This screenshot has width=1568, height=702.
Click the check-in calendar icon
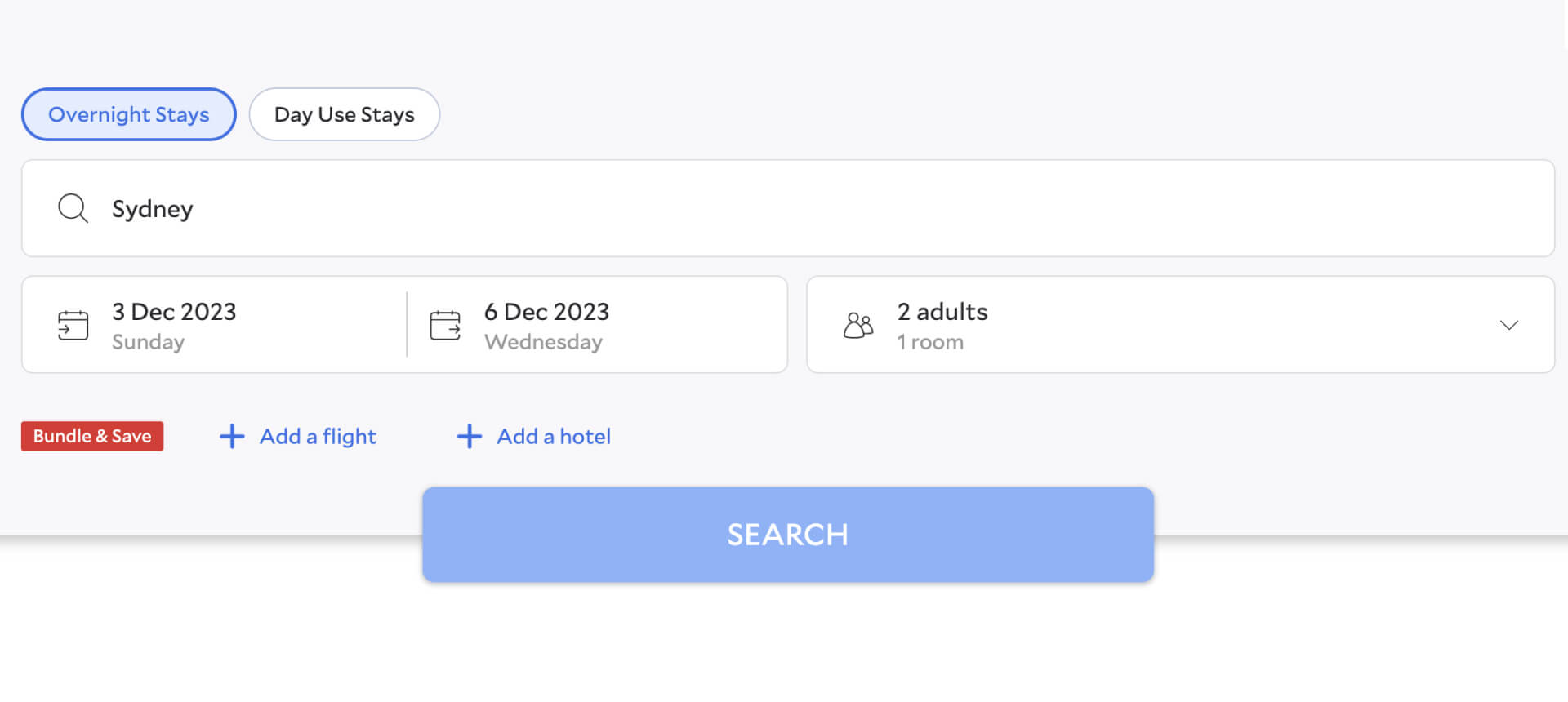point(73,324)
